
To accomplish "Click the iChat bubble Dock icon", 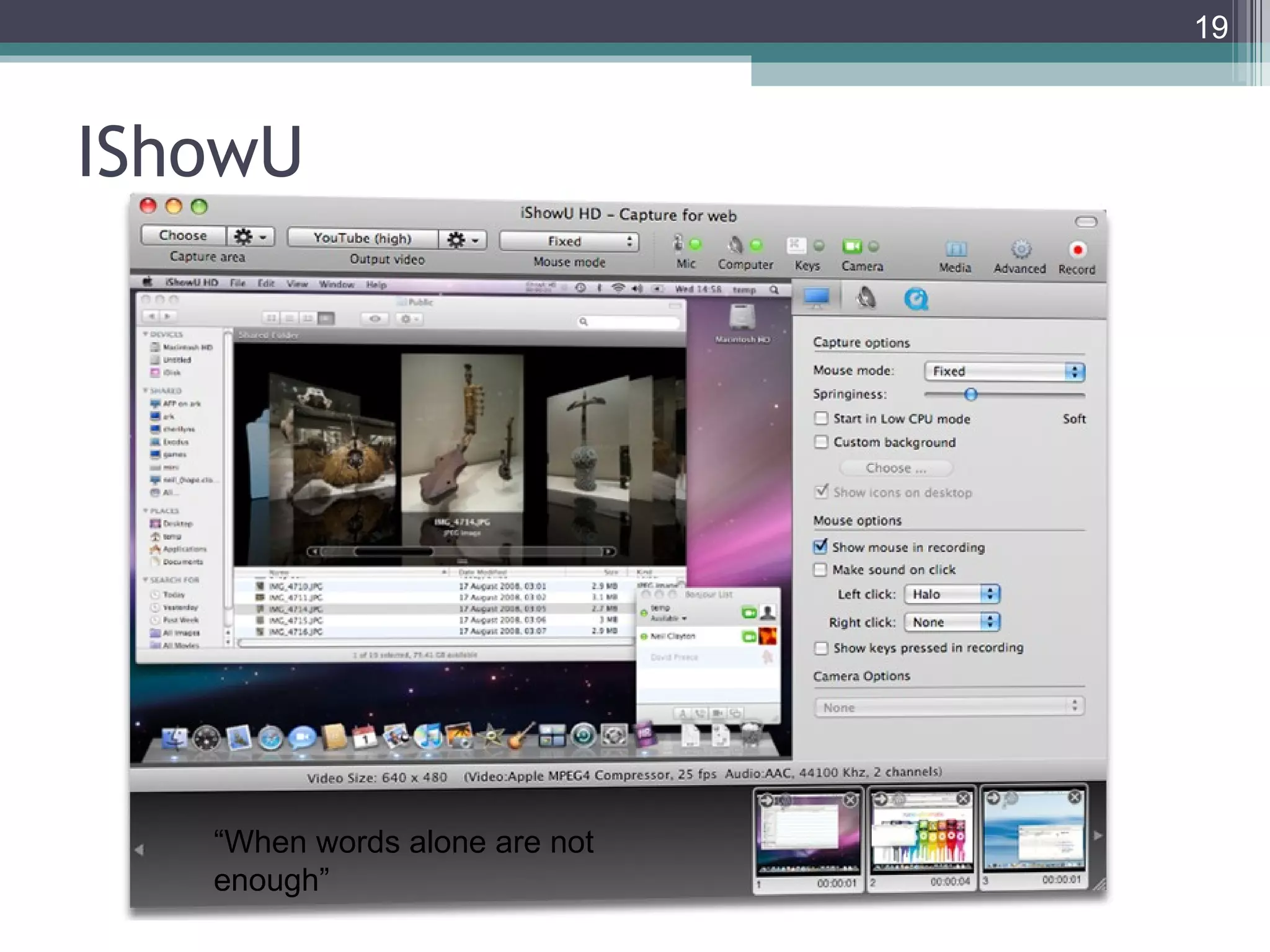I will 302,738.
